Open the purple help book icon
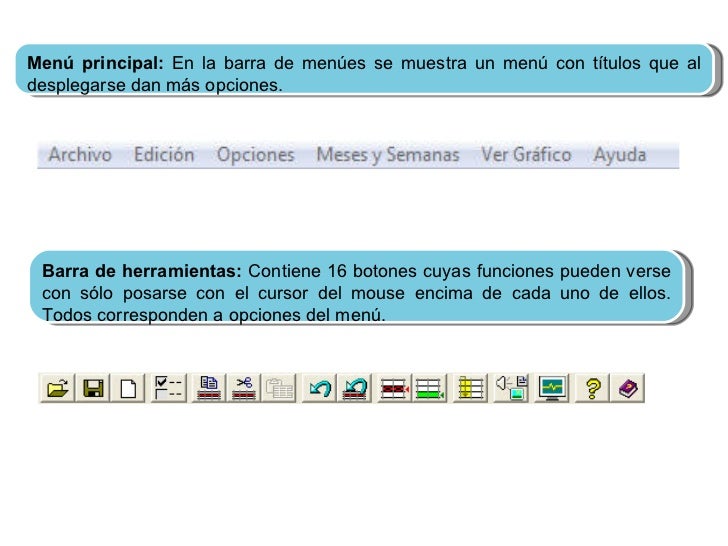The height and width of the screenshot is (546, 728). pos(628,388)
